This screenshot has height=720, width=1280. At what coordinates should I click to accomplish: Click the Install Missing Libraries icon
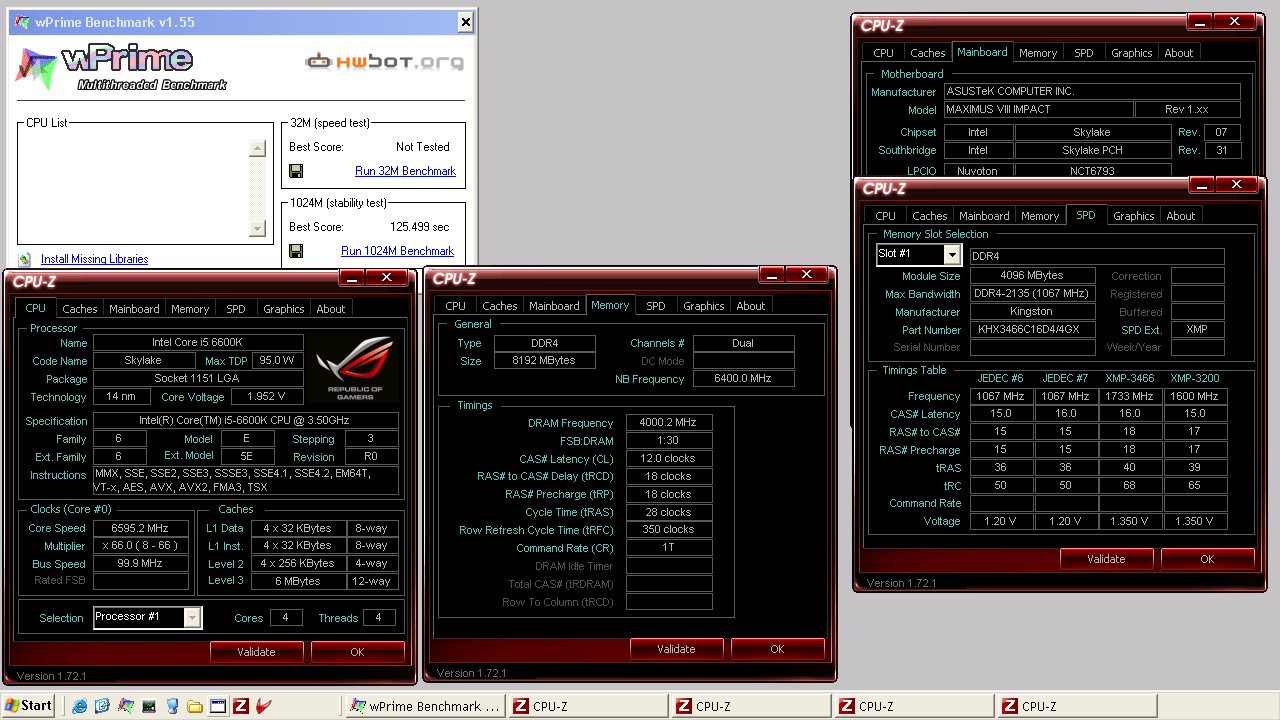24,259
